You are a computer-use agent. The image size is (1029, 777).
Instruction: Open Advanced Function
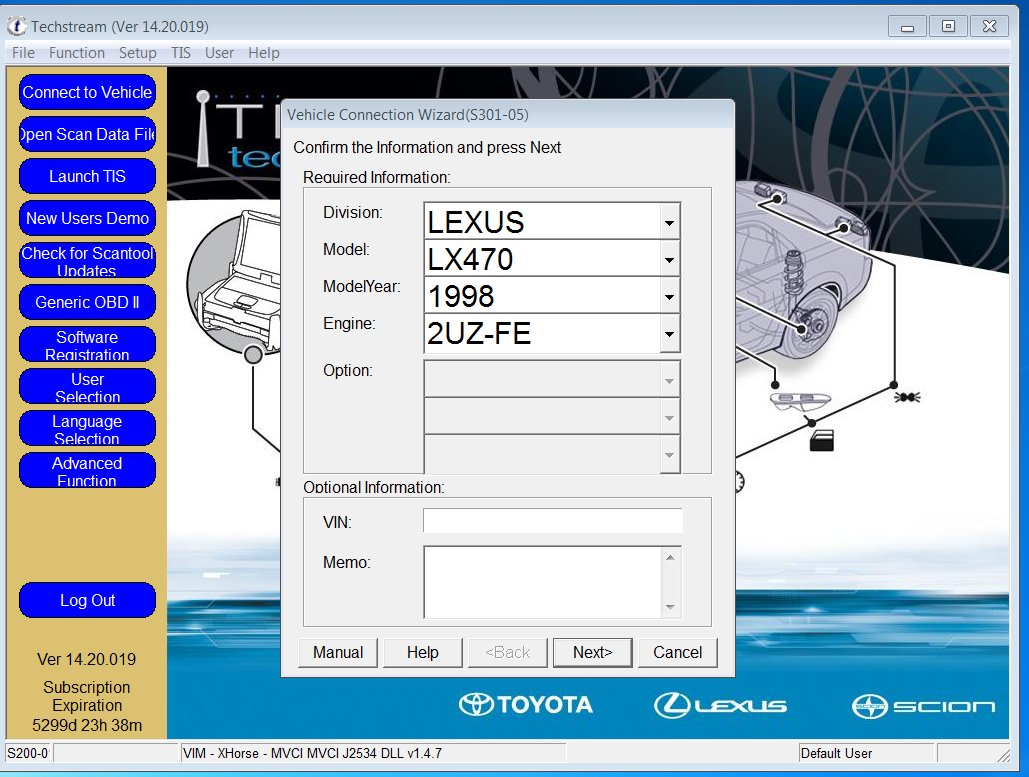pyautogui.click(x=87, y=471)
